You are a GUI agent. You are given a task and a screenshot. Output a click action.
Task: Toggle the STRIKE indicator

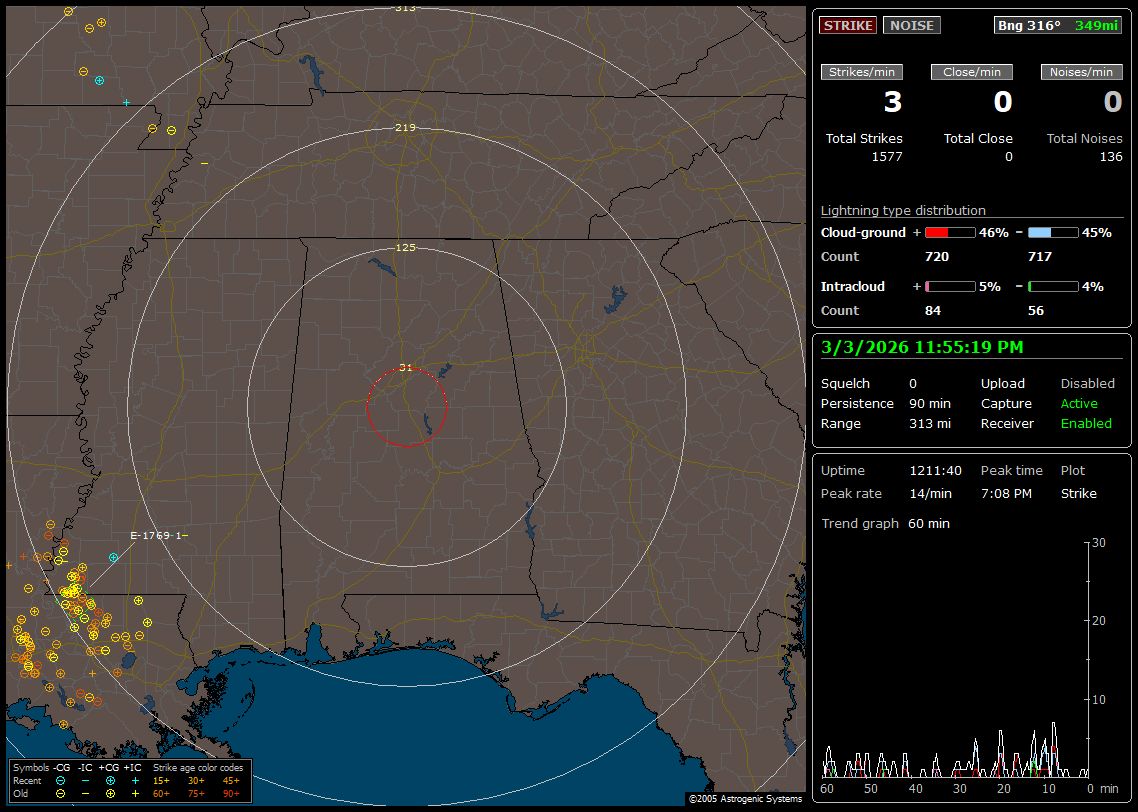pos(848,25)
